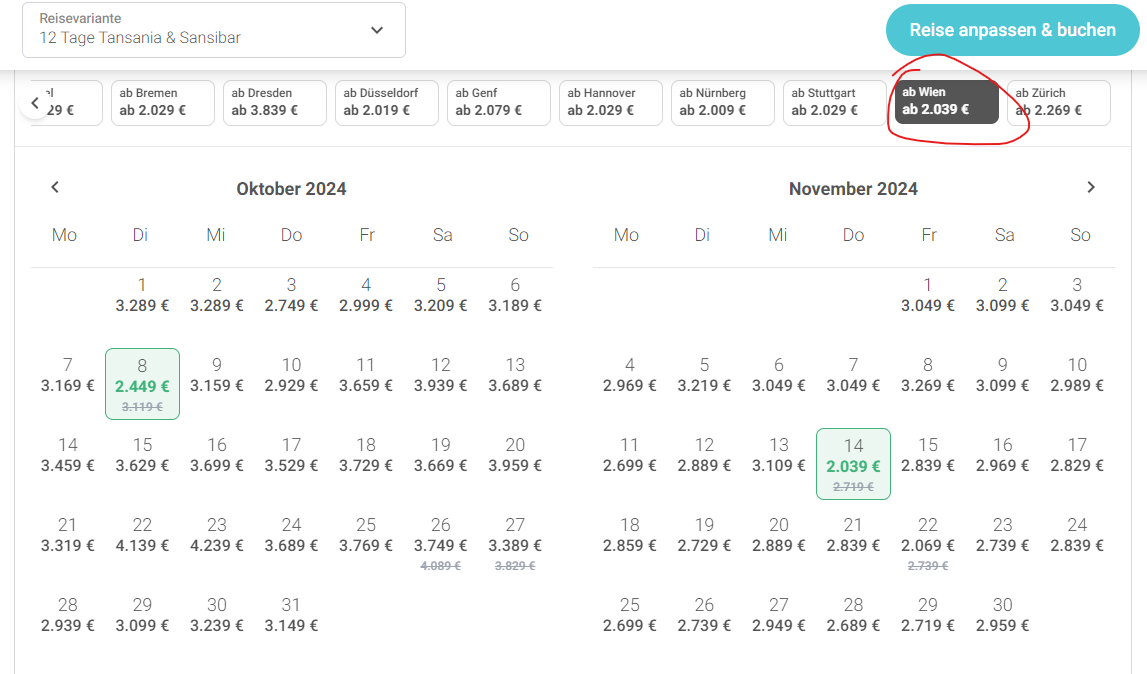1147x674 pixels.
Task: Choose October 1 for 3.289 €
Action: 143,296
